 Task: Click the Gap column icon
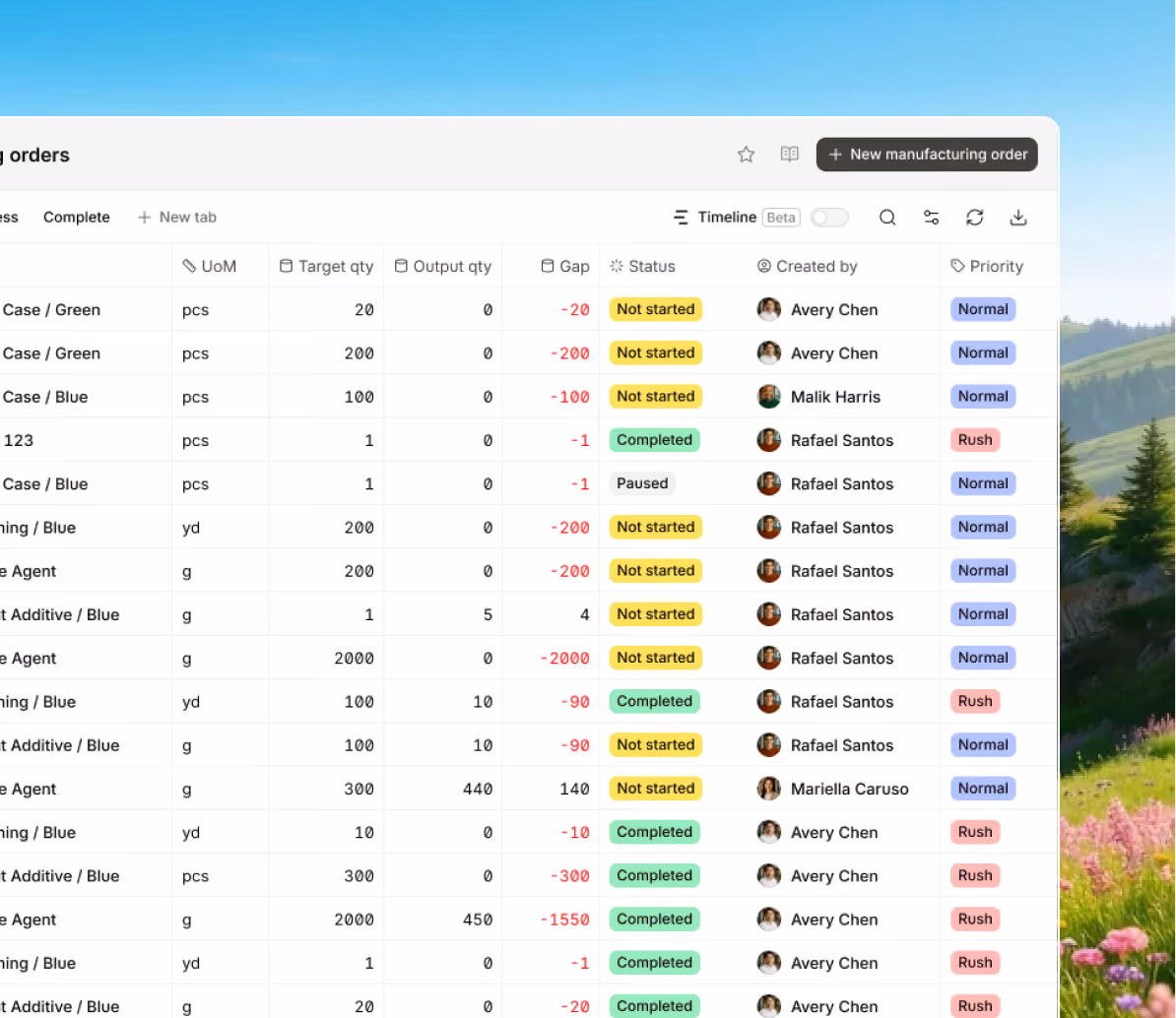tap(548, 266)
